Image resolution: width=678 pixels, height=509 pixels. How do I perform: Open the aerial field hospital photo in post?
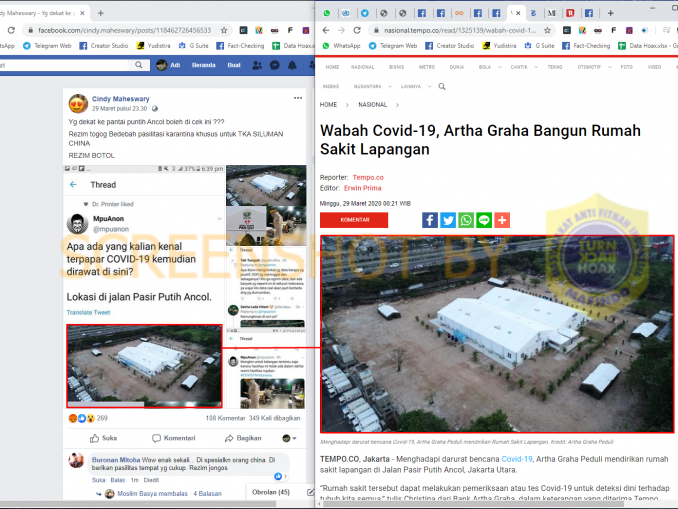pos(144,366)
